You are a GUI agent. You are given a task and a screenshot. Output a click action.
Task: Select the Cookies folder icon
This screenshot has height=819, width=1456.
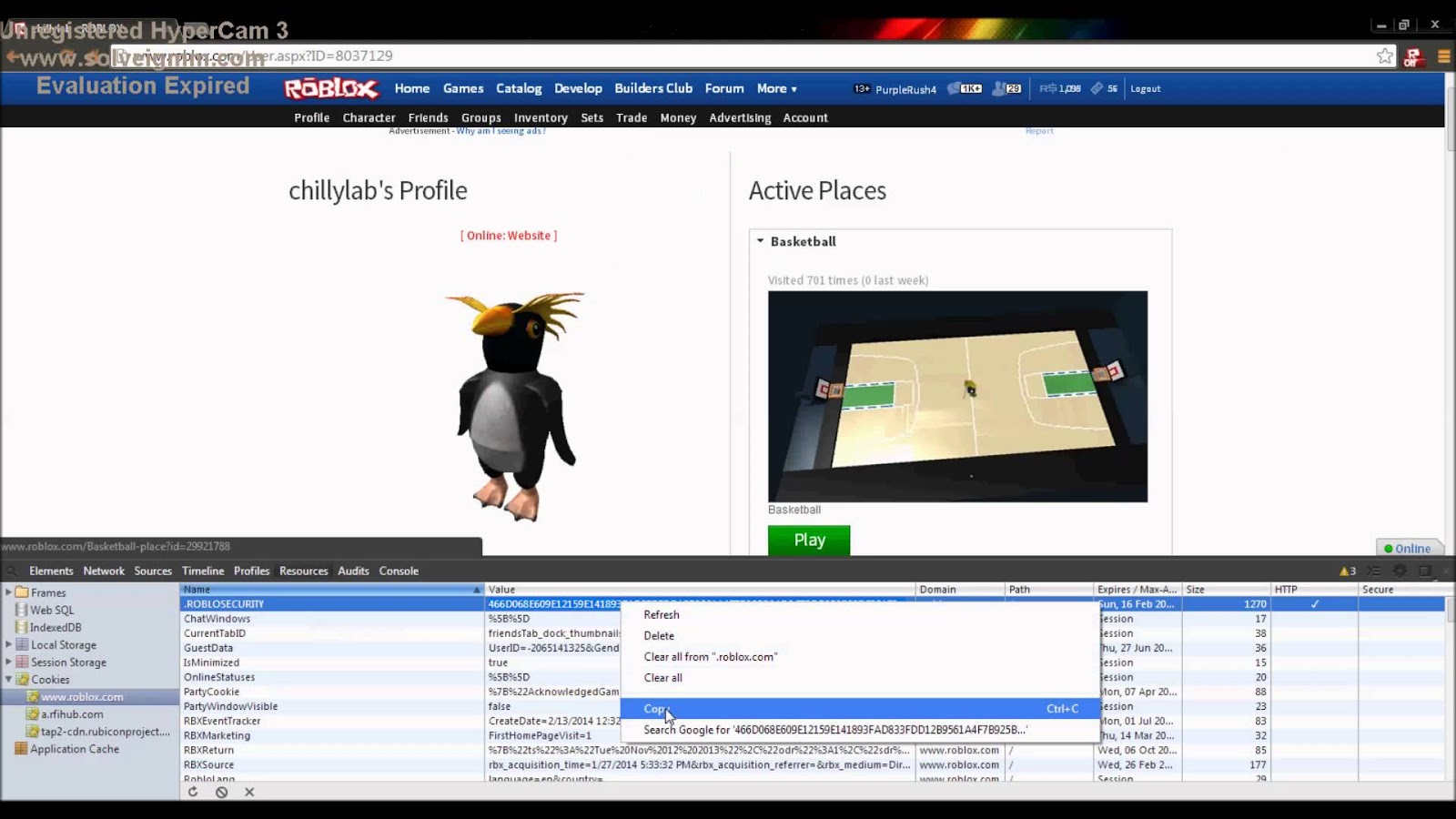point(22,679)
